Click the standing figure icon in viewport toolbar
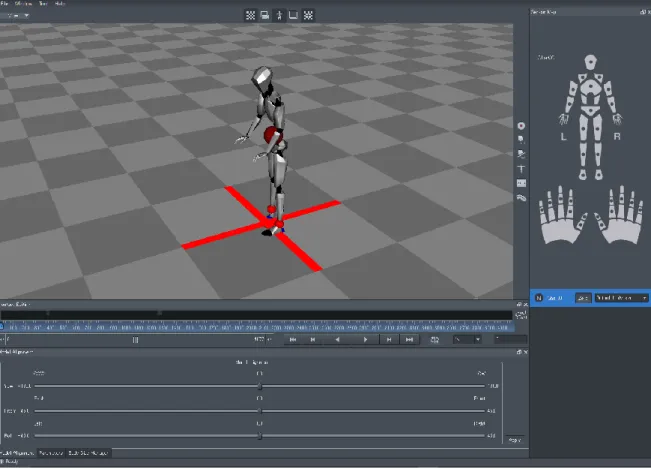Screen dimensions: 651x469 (x=279, y=15)
